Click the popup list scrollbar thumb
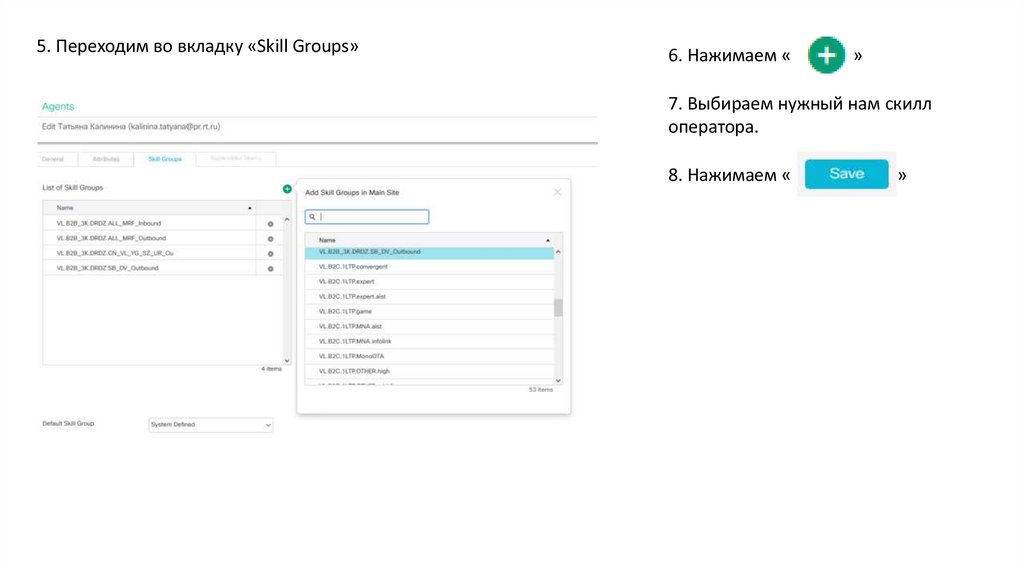This screenshot has width=1024, height=574. point(558,308)
